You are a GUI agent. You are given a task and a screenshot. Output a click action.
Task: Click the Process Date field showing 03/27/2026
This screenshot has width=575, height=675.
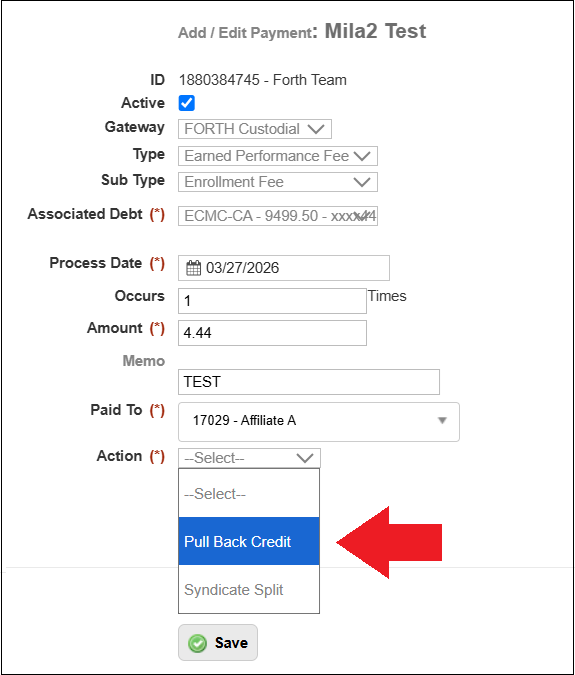[x=284, y=268]
